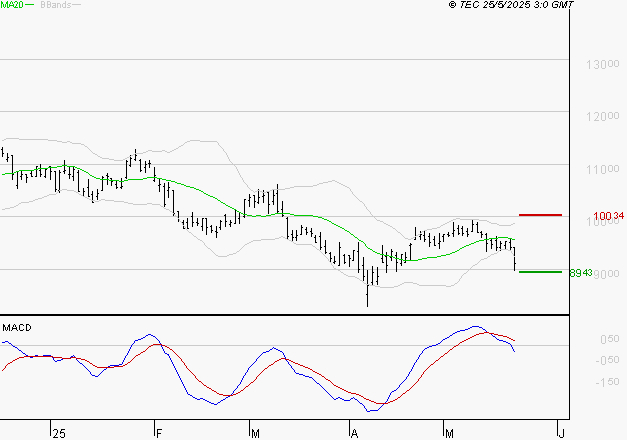
Task: Select the red resistance line marker
Action: pyautogui.click(x=540, y=215)
